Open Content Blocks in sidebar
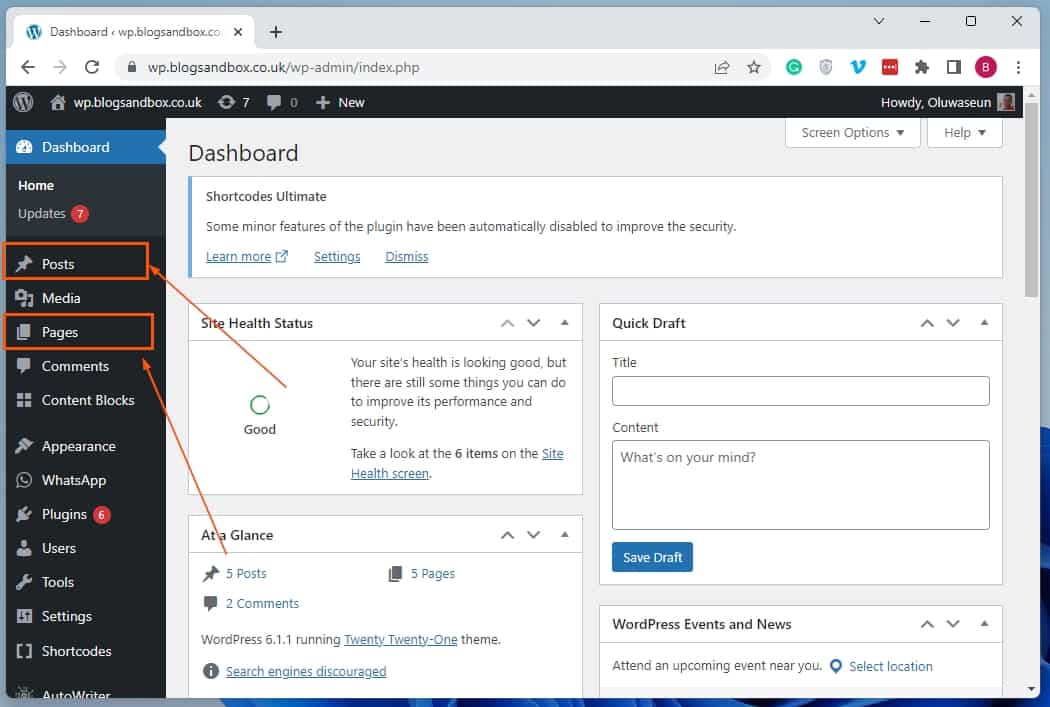 (x=86, y=400)
